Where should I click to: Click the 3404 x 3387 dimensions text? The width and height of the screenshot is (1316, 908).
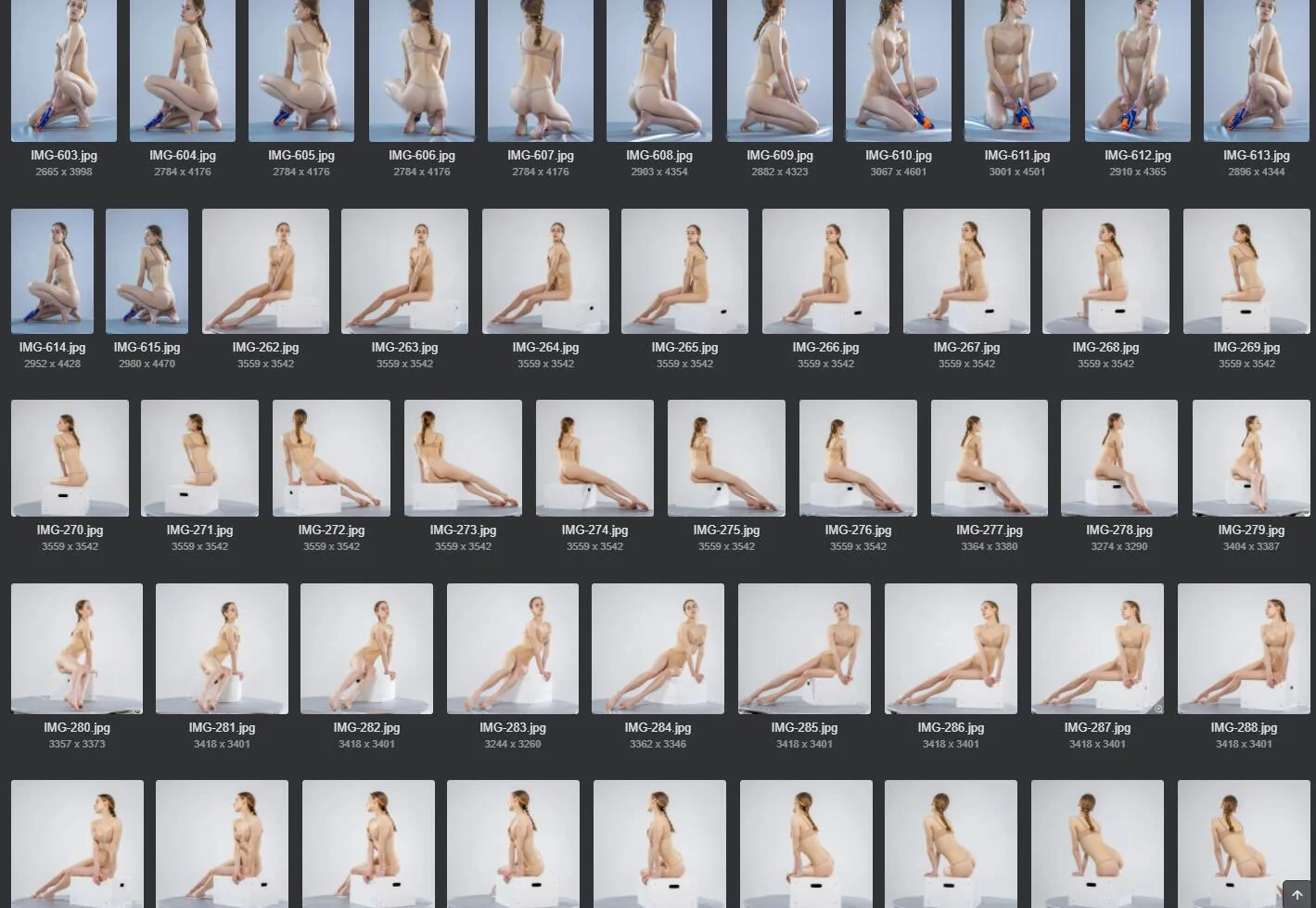point(1251,546)
